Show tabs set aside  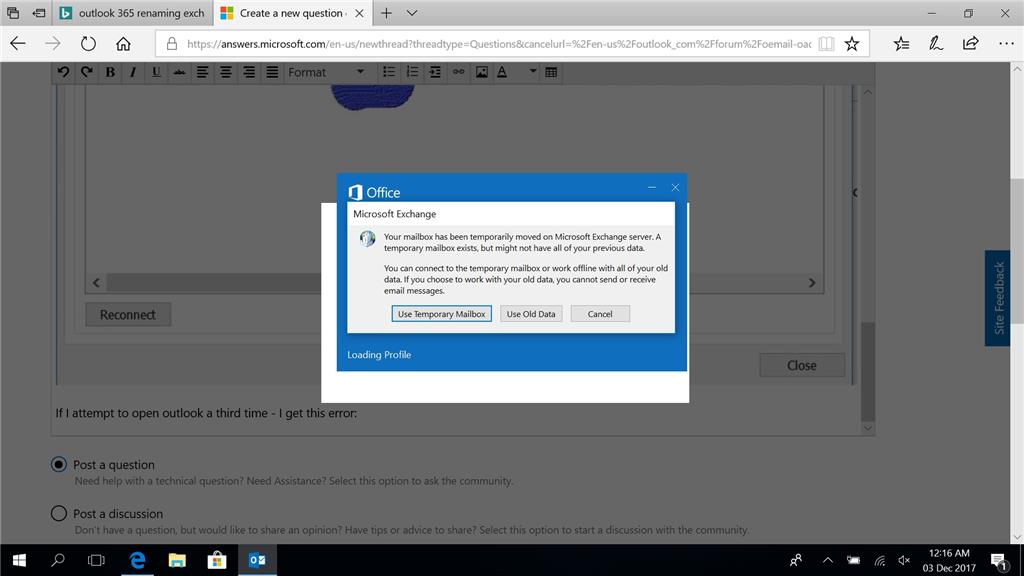click(x=13, y=13)
